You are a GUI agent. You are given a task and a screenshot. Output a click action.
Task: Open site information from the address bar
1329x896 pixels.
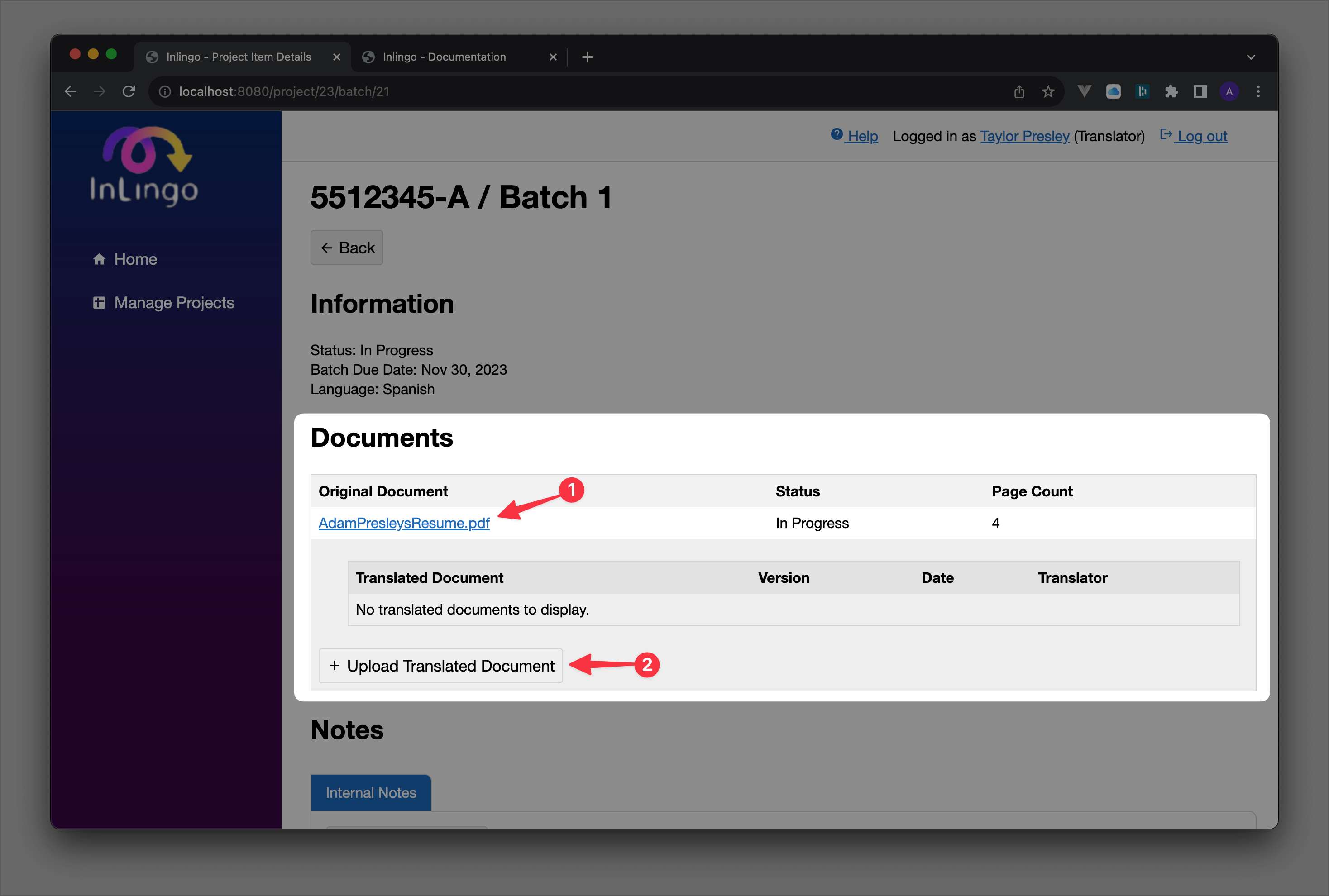click(165, 91)
